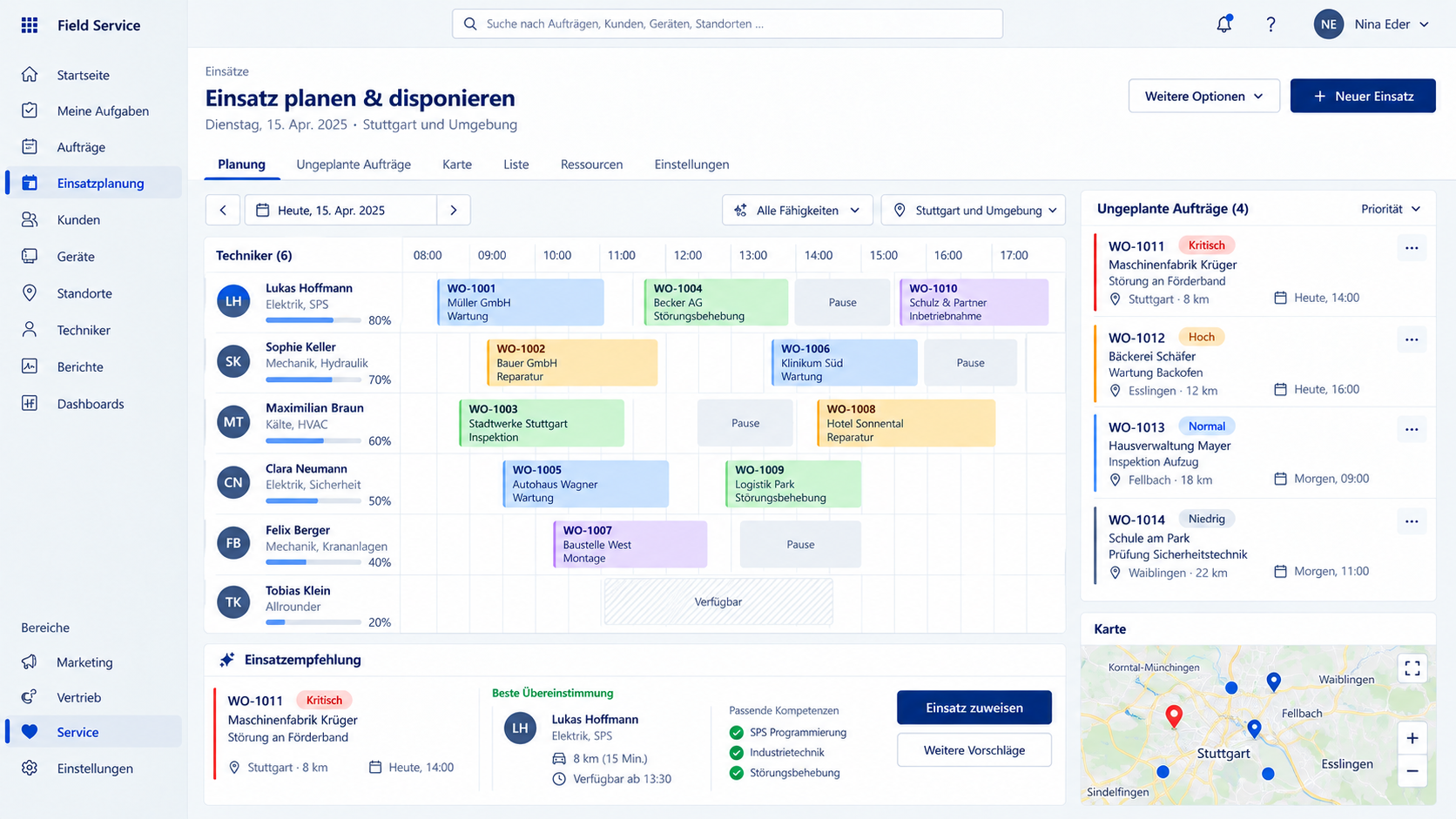Screen dimensions: 1456x819
Task: Open Stuttgart und Umgebung region dropdown
Action: [973, 210]
